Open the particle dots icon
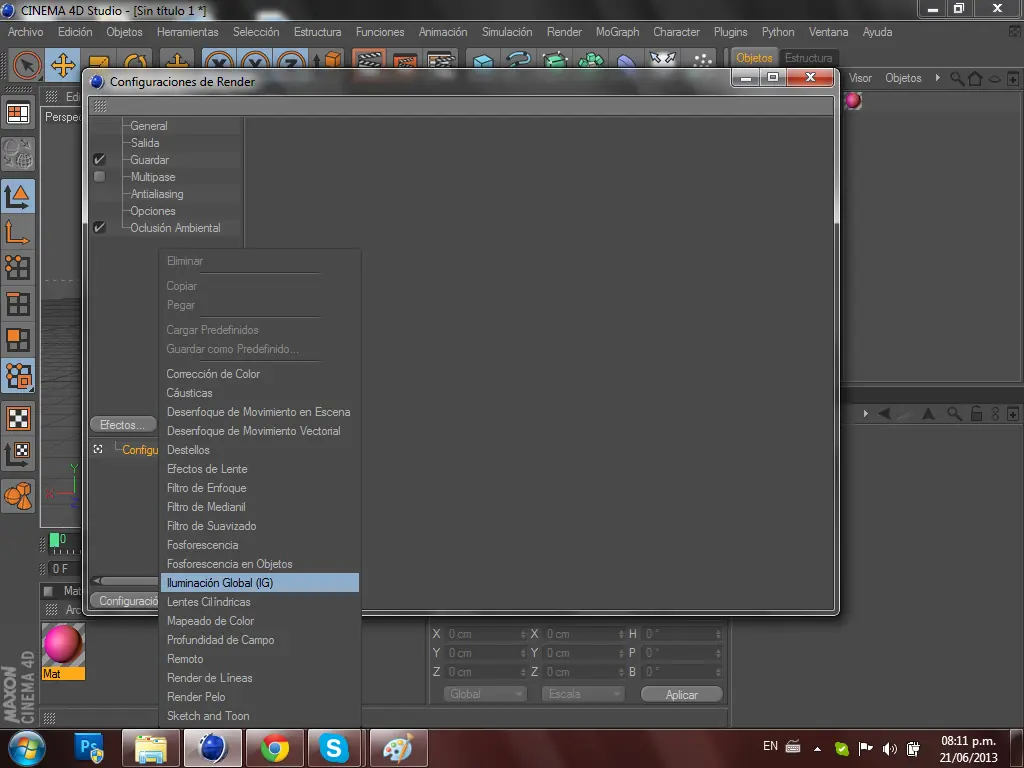 pyautogui.click(x=702, y=61)
